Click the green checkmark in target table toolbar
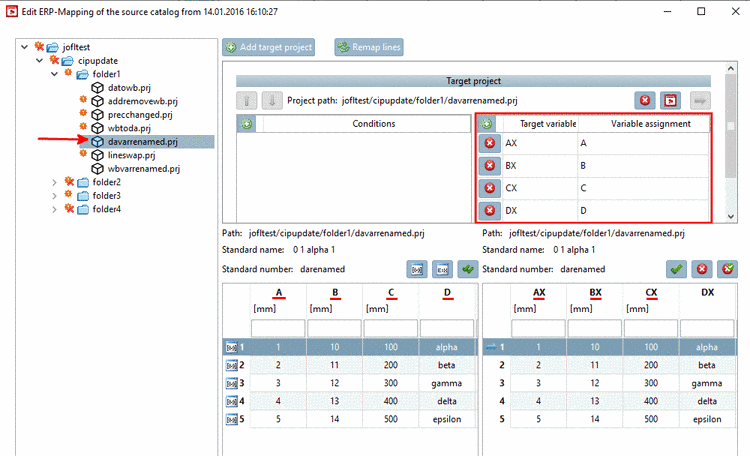 pos(676,269)
